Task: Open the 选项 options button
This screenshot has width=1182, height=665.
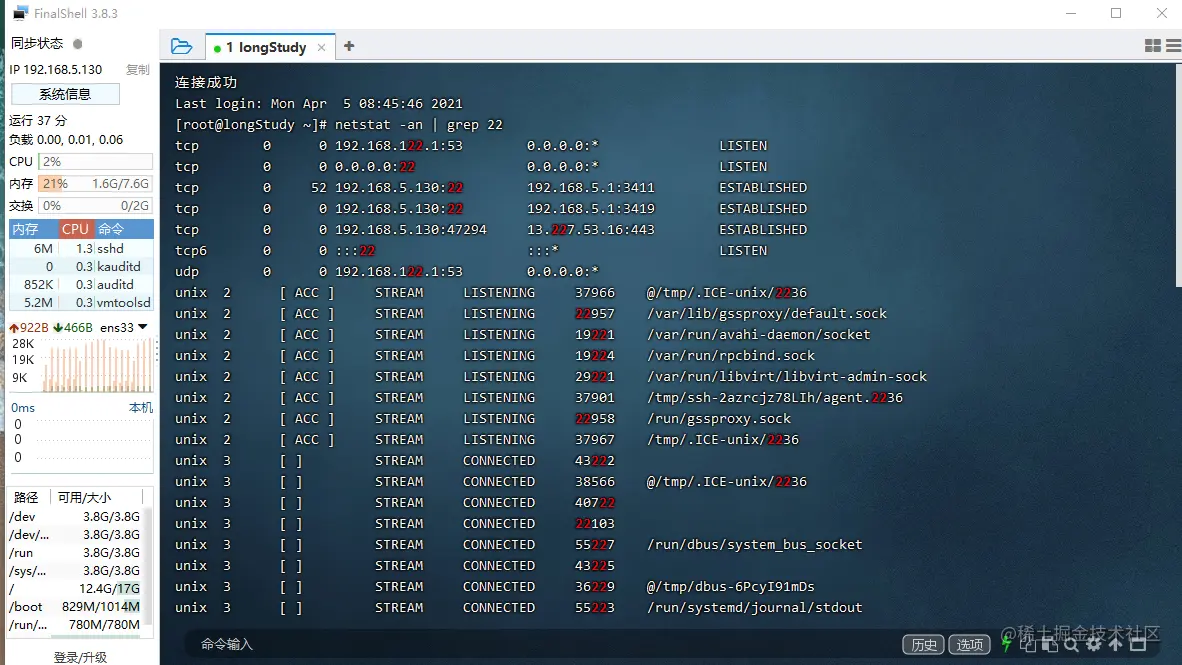Action: point(969,645)
